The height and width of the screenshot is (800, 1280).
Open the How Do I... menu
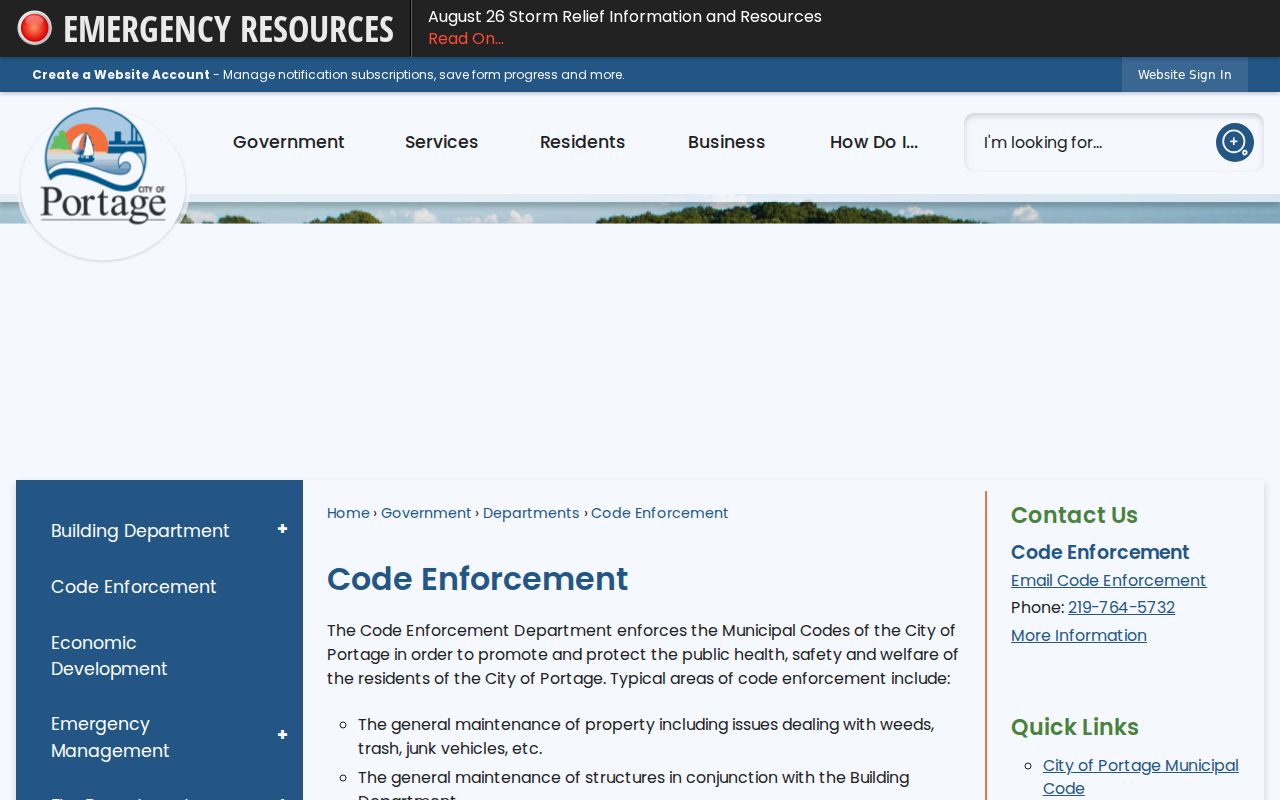pyautogui.click(x=874, y=142)
